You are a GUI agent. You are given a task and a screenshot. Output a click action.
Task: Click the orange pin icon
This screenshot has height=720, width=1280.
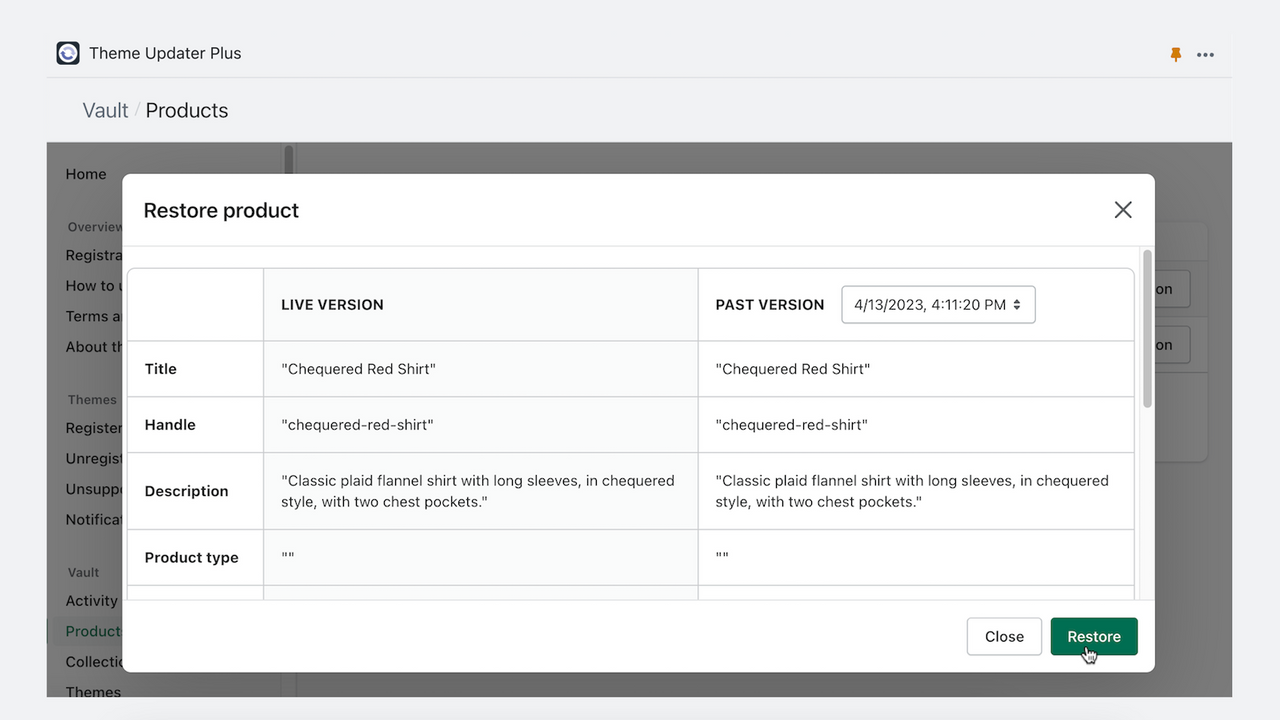click(x=1176, y=54)
